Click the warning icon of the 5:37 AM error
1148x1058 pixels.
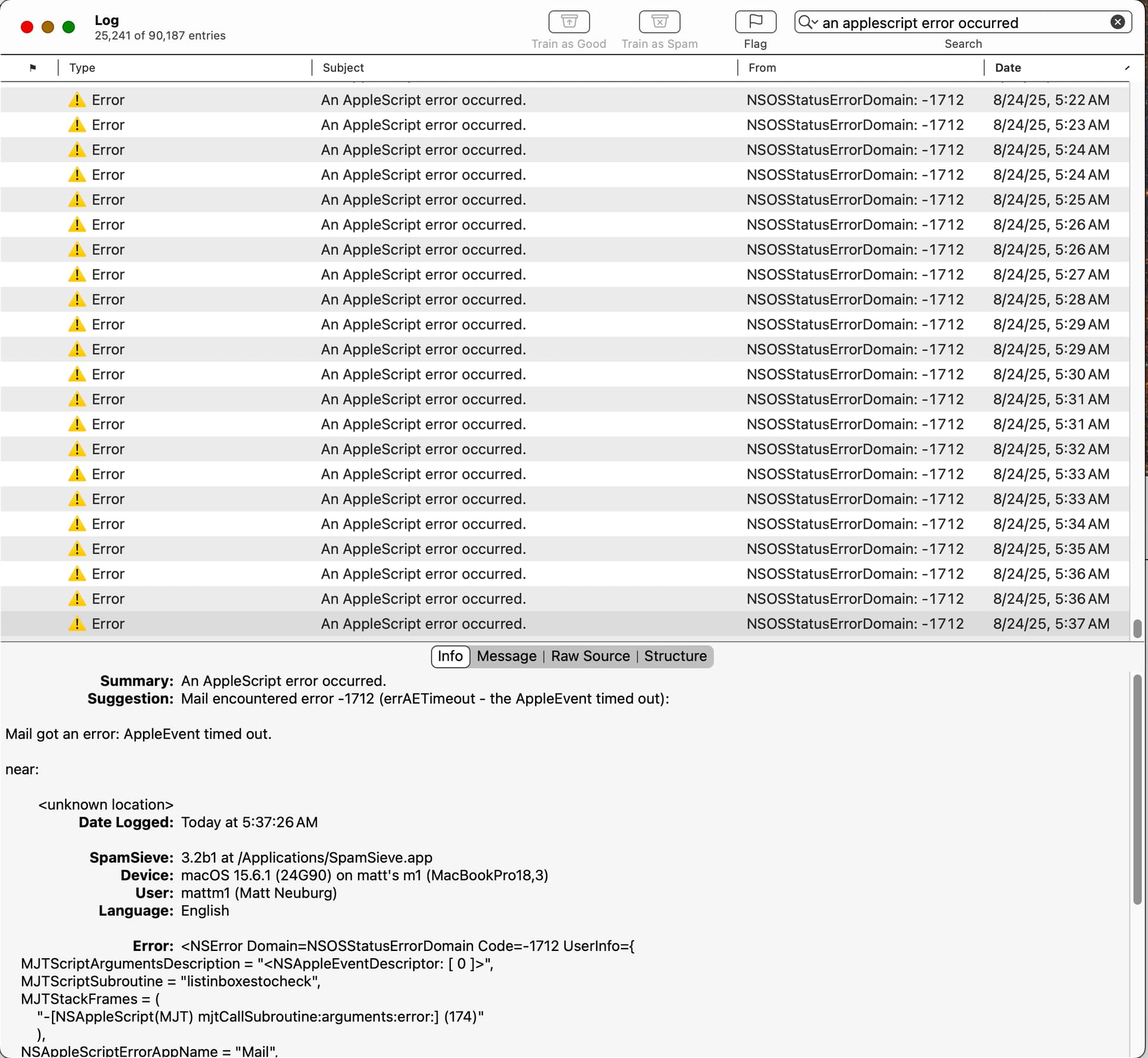coord(77,623)
